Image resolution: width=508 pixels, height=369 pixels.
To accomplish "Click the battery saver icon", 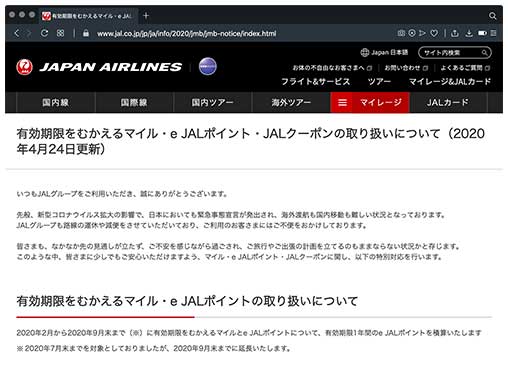I will [x=482, y=33].
